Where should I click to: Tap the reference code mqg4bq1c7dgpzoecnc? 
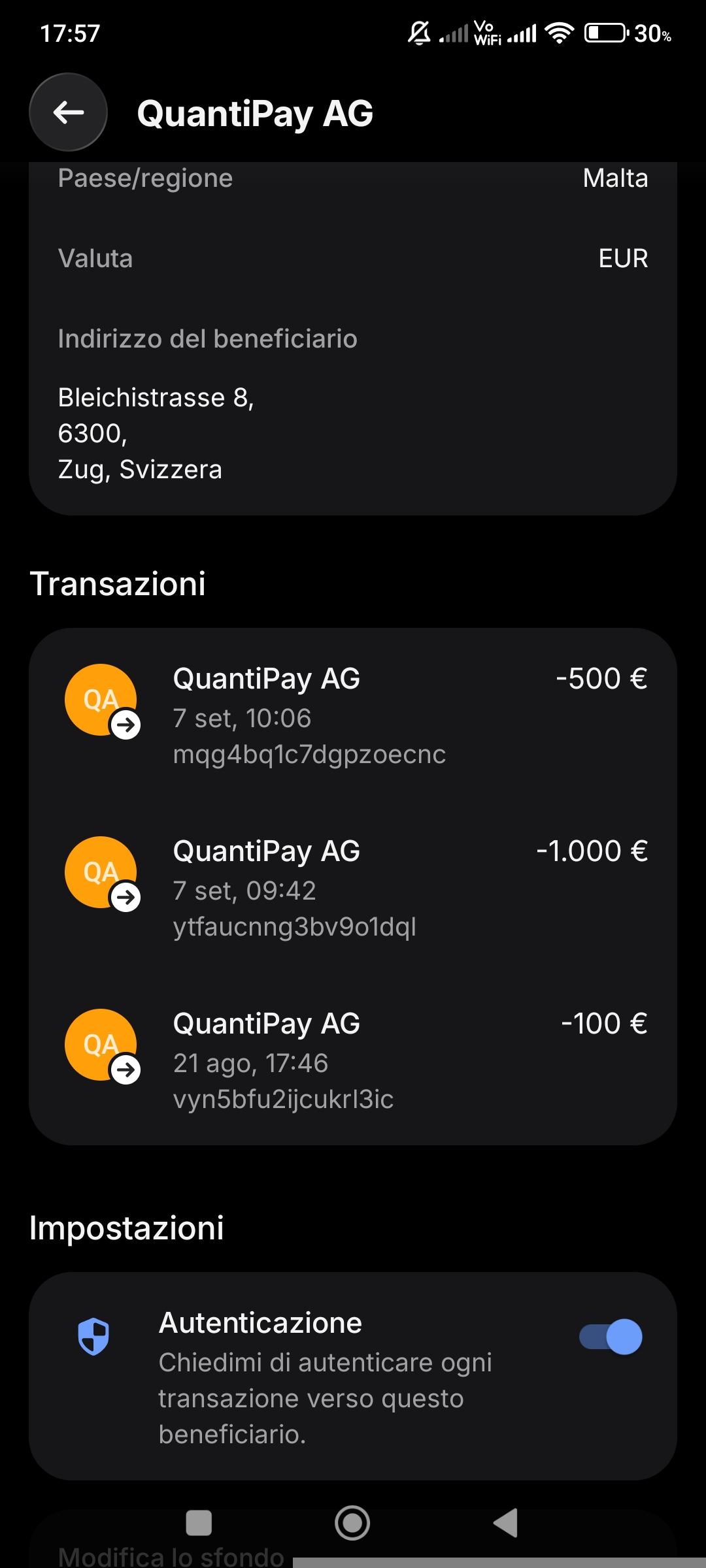309,754
